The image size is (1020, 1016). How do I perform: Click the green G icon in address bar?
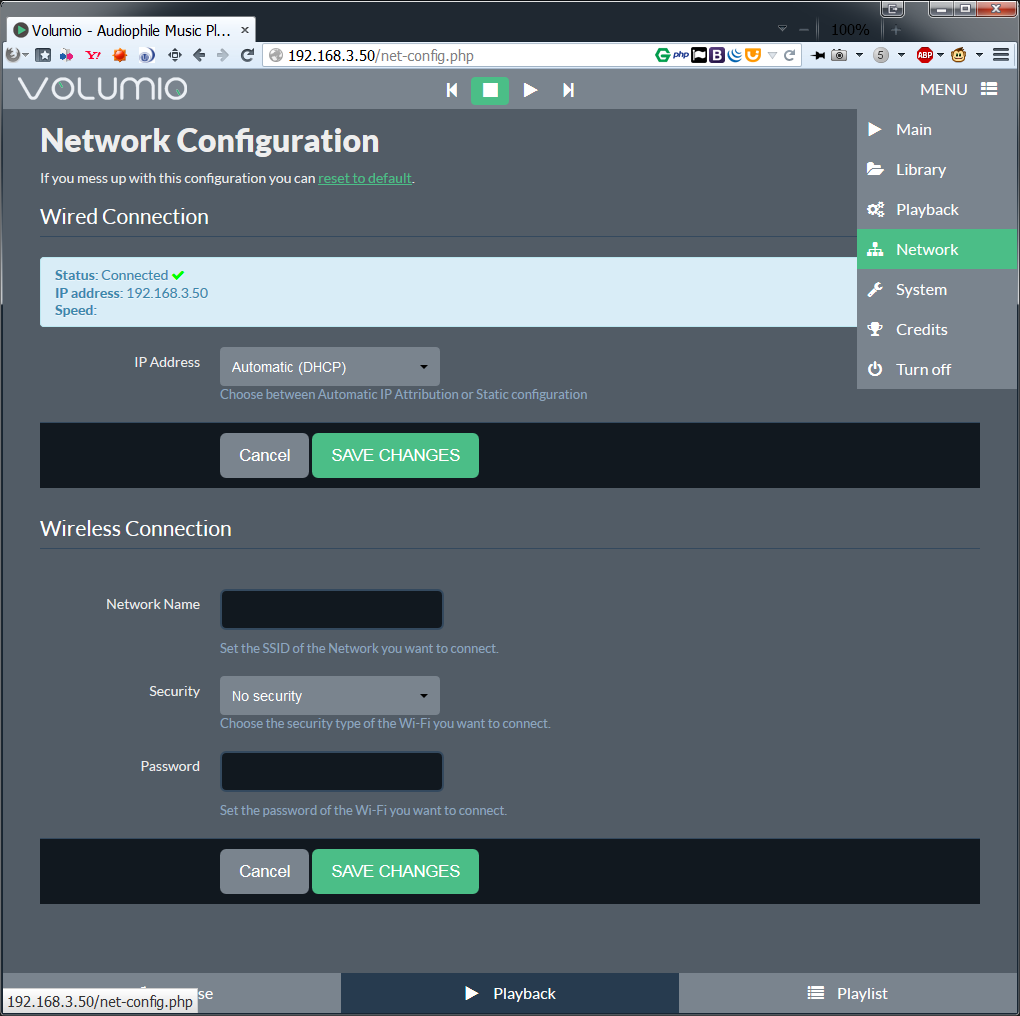[662, 55]
